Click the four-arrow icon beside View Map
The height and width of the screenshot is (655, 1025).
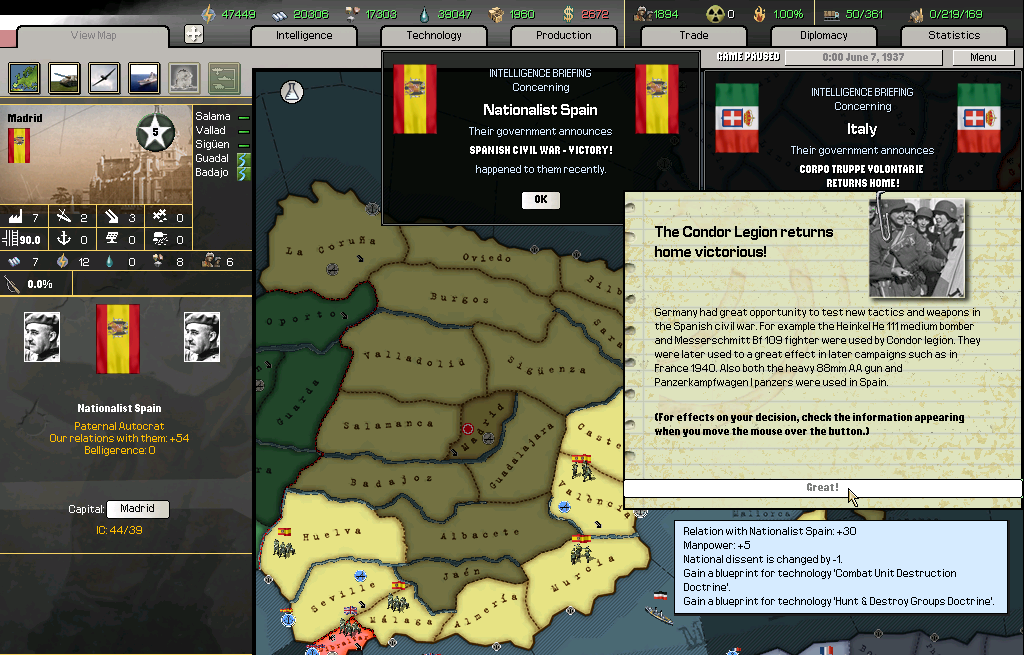194,34
